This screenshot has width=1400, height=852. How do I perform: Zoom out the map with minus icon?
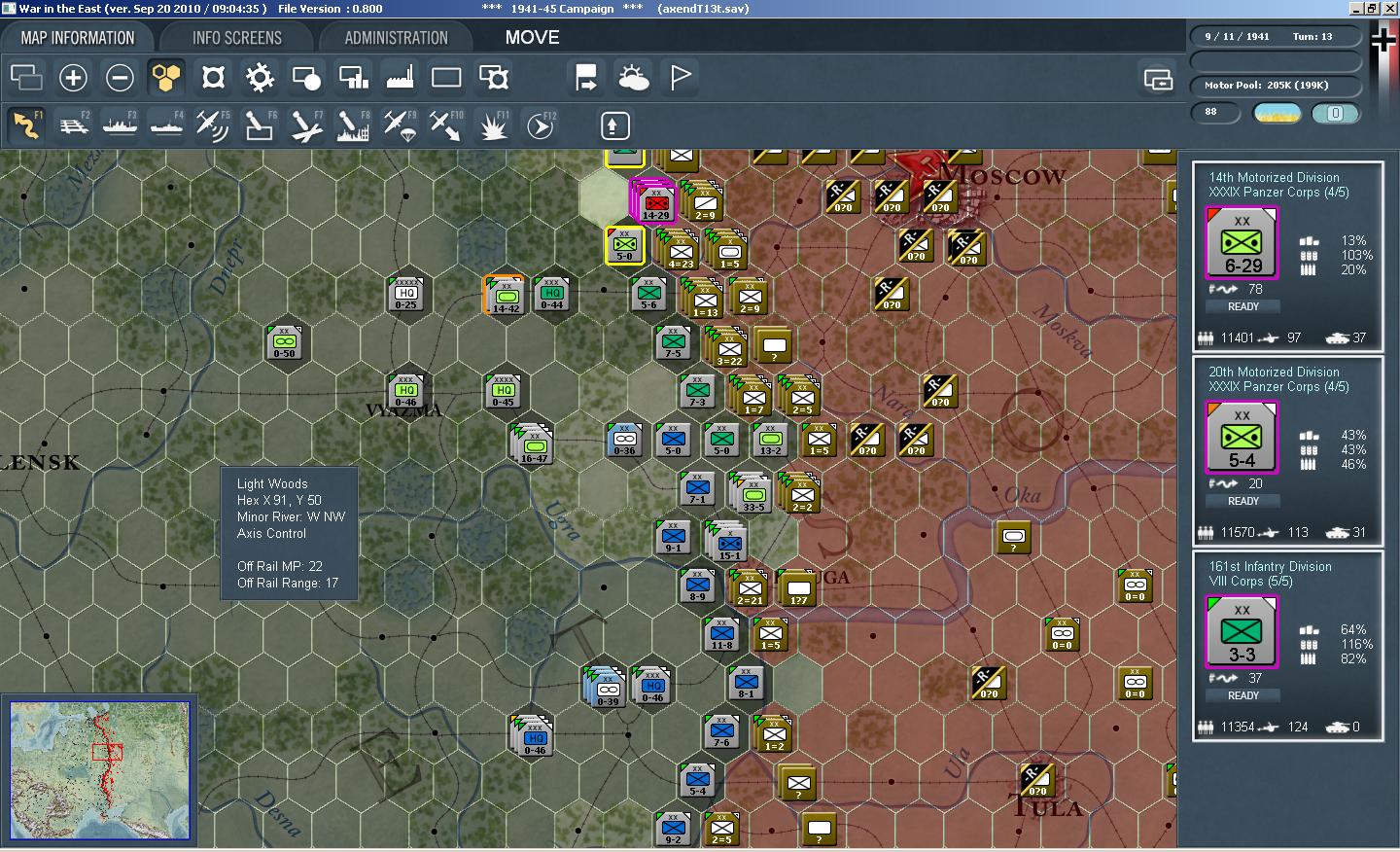click(120, 77)
